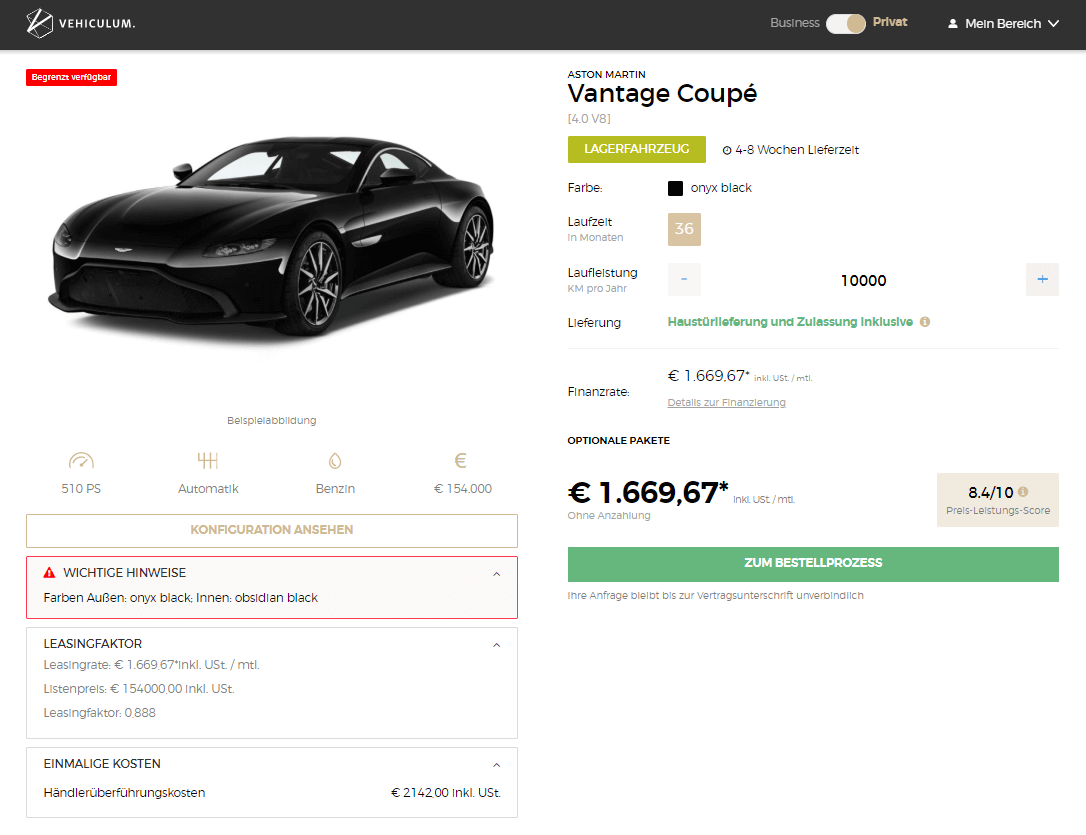Screen dimensions: 1086x835
Task: Click the 510 PS label
Action: (x=81, y=489)
